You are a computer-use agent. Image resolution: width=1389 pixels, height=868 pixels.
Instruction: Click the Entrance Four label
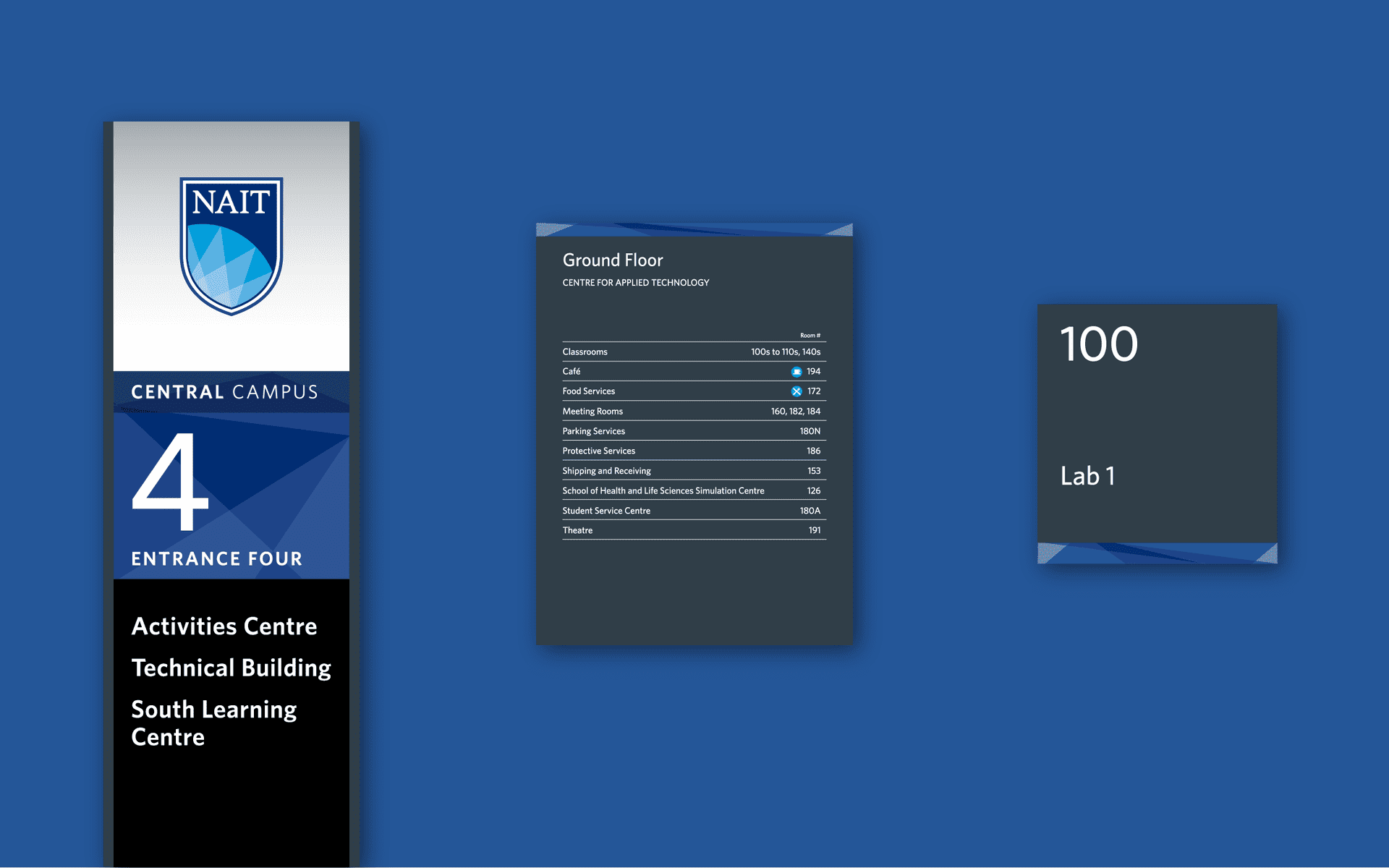[x=216, y=559]
